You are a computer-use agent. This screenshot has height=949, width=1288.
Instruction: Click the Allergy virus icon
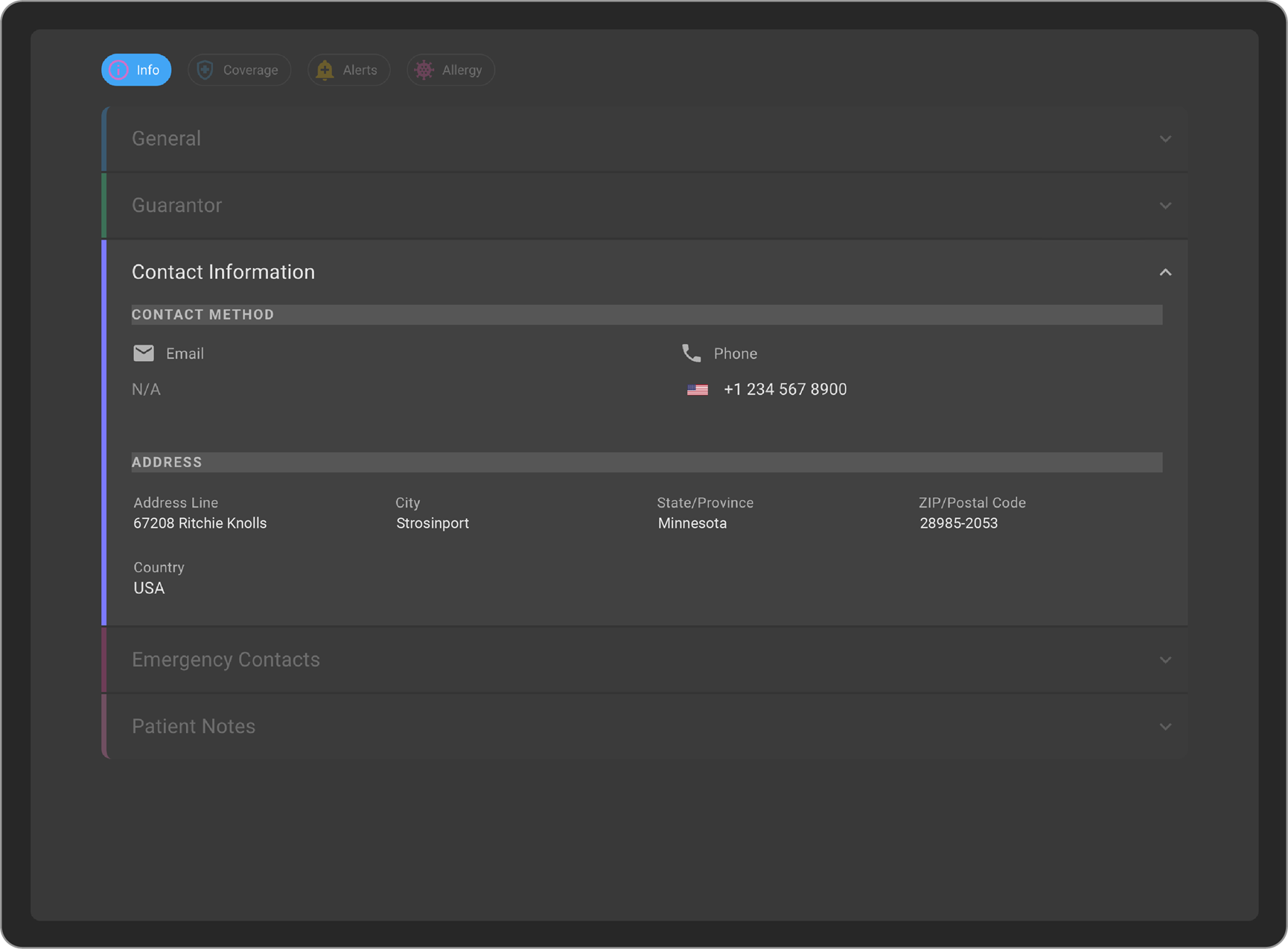424,70
